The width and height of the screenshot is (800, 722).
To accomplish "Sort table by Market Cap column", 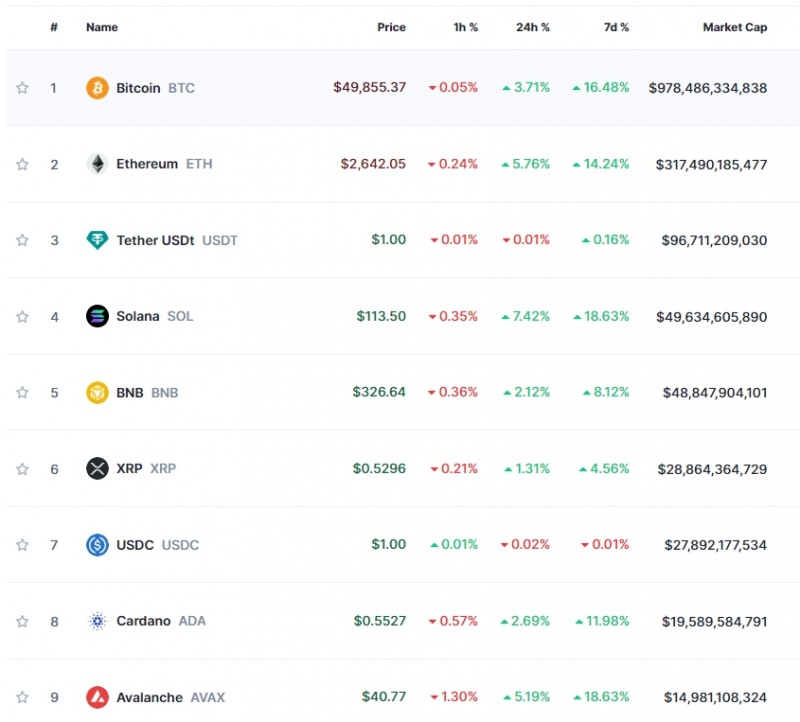I will 734,27.
